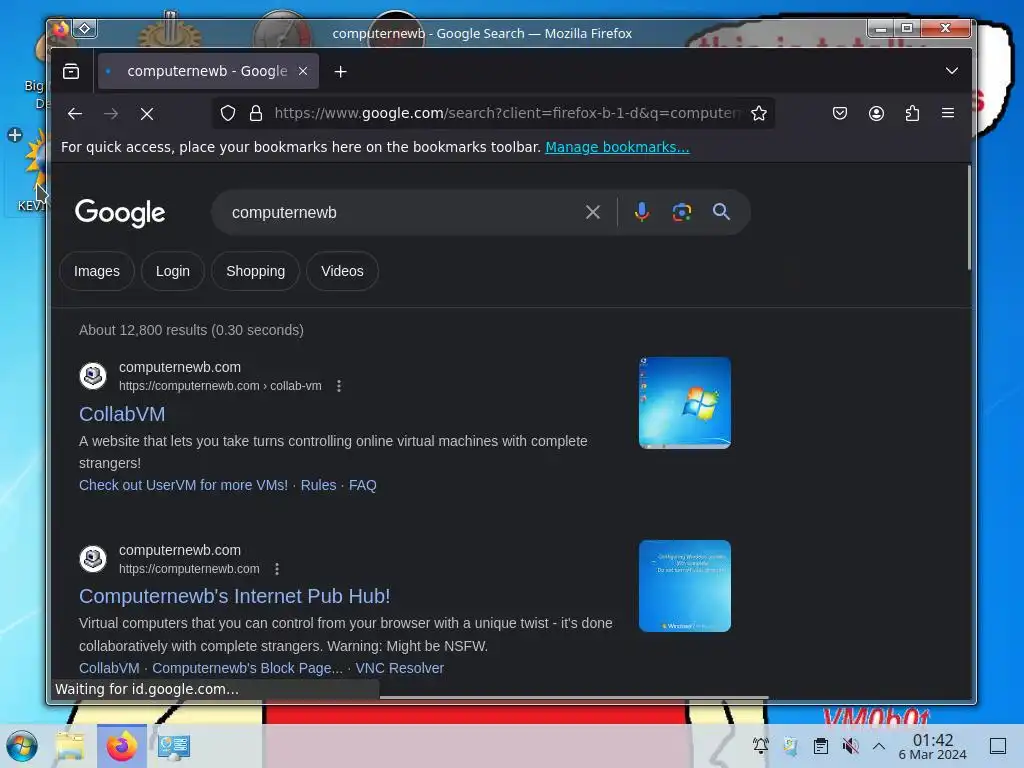Open the file manager taskbar icon
1024x768 pixels.
pyautogui.click(x=70, y=746)
